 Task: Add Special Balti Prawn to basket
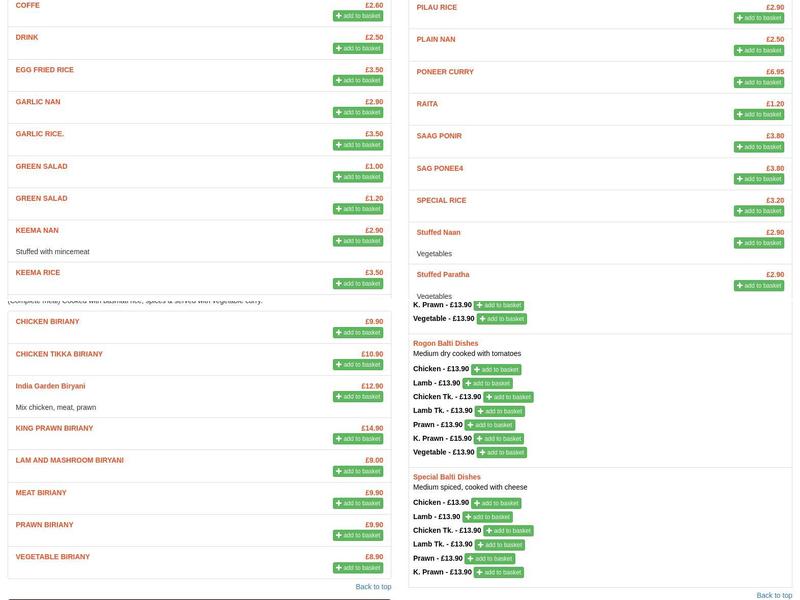[x=490, y=559]
